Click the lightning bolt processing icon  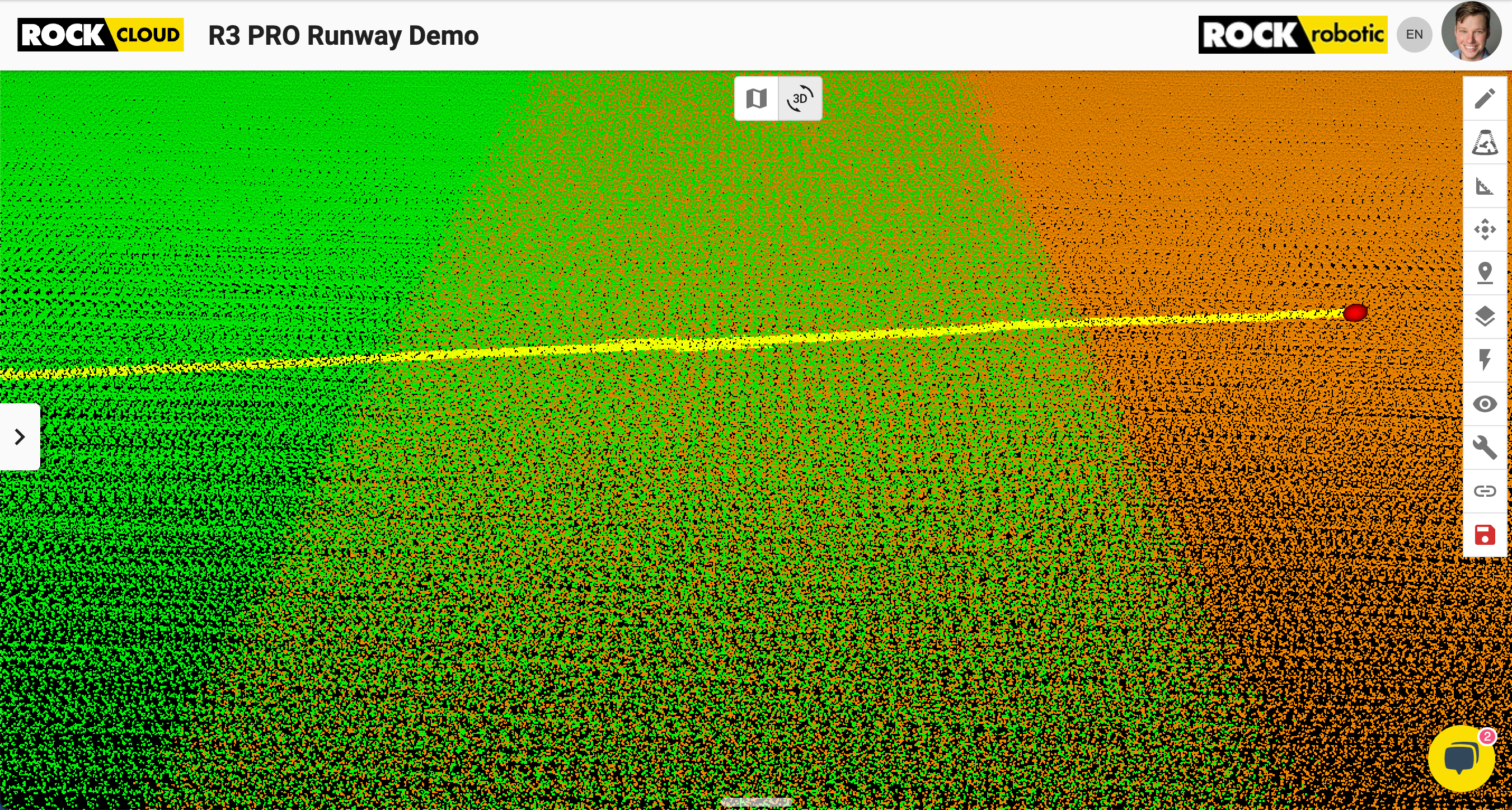point(1485,360)
